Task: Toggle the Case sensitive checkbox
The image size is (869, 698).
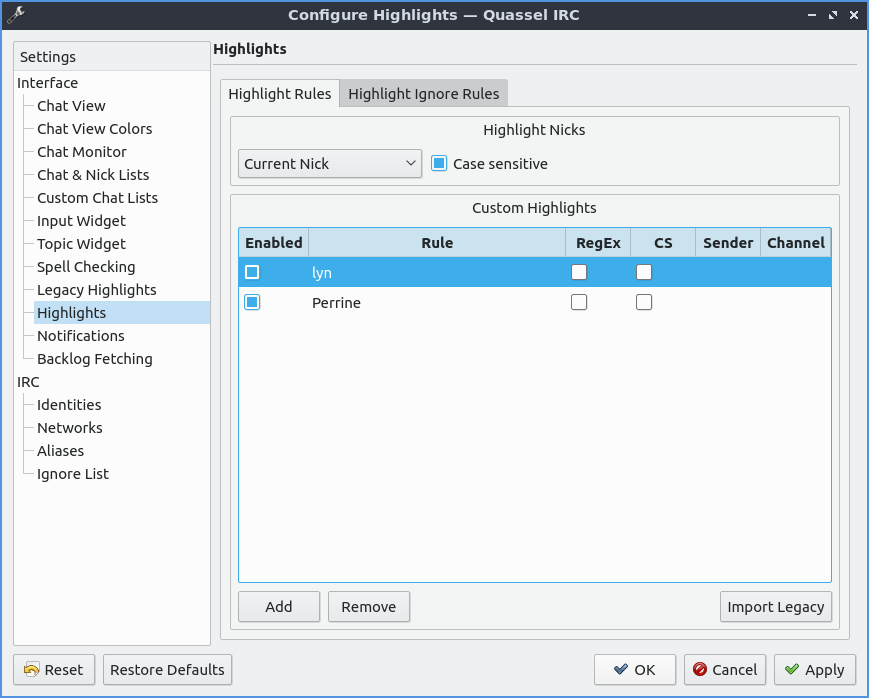Action: [x=439, y=164]
